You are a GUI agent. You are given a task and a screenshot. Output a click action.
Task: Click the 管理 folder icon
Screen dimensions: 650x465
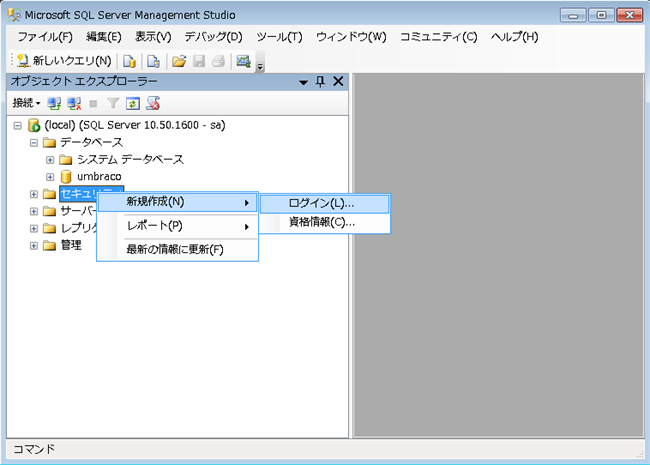pyautogui.click(x=49, y=246)
